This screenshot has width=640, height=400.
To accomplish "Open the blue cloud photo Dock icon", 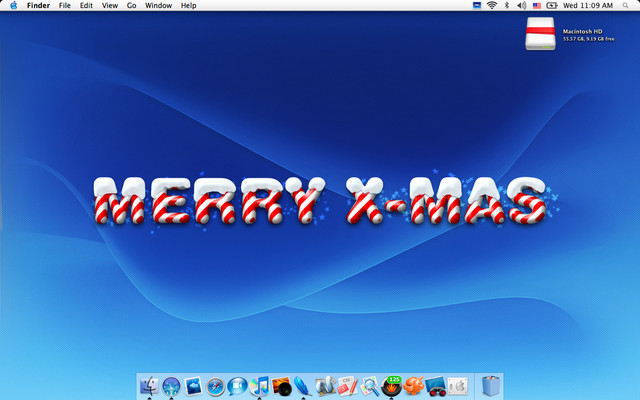I will (x=193, y=386).
